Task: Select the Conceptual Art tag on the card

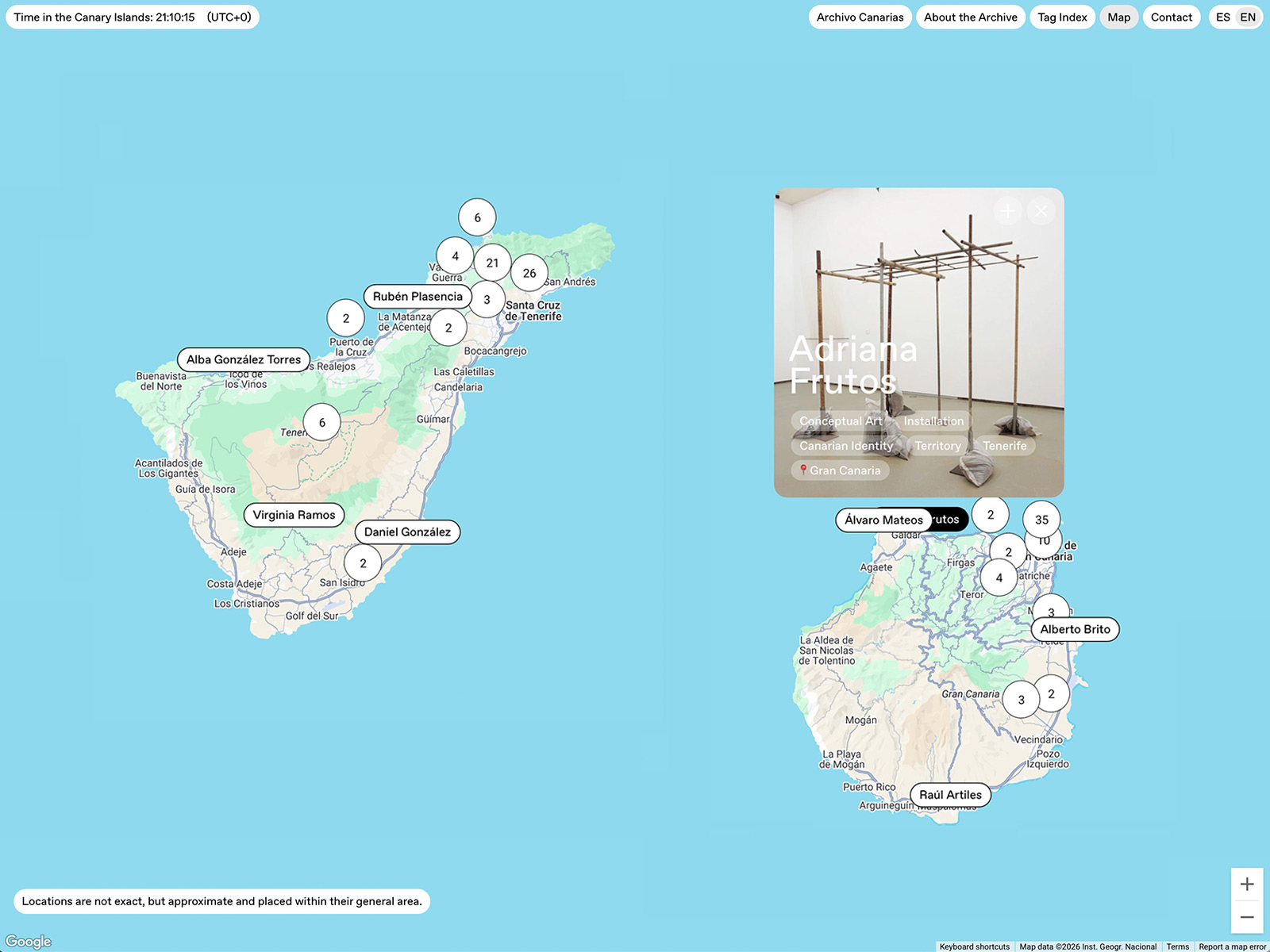Action: pyautogui.click(x=840, y=421)
